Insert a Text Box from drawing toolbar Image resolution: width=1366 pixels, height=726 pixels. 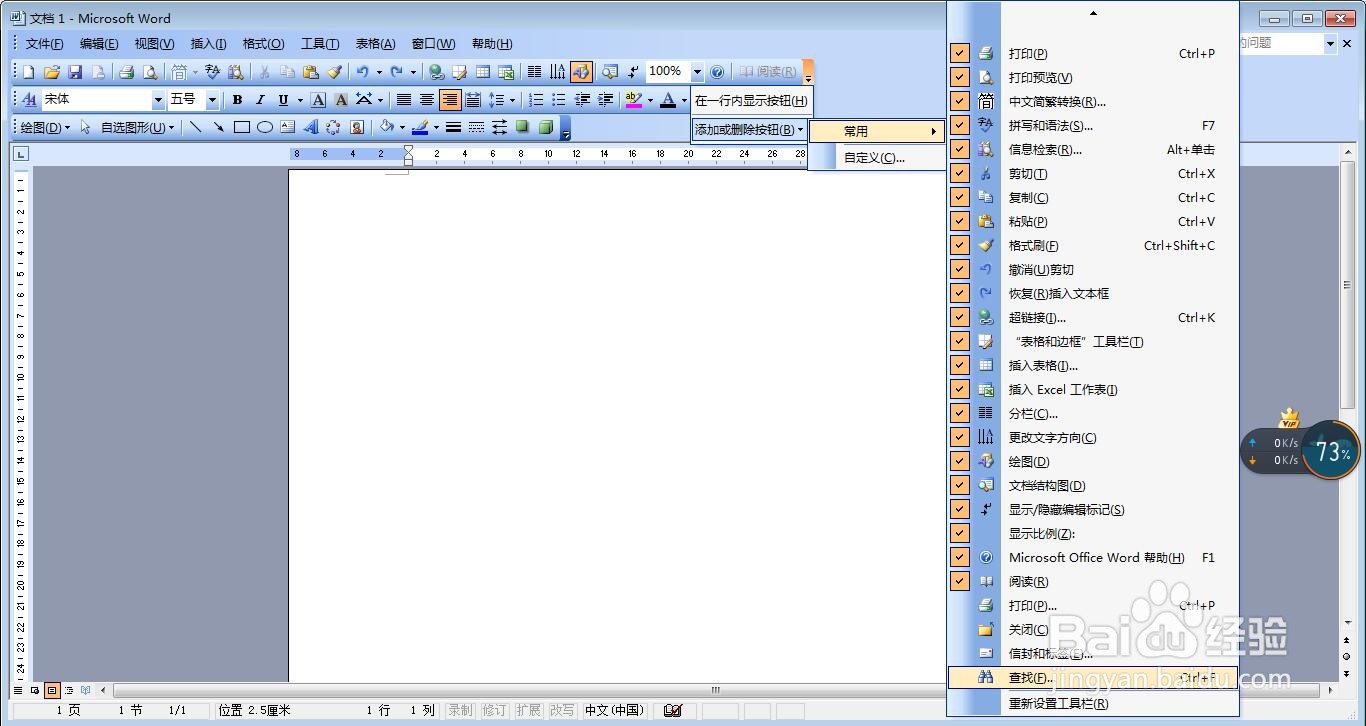[288, 127]
